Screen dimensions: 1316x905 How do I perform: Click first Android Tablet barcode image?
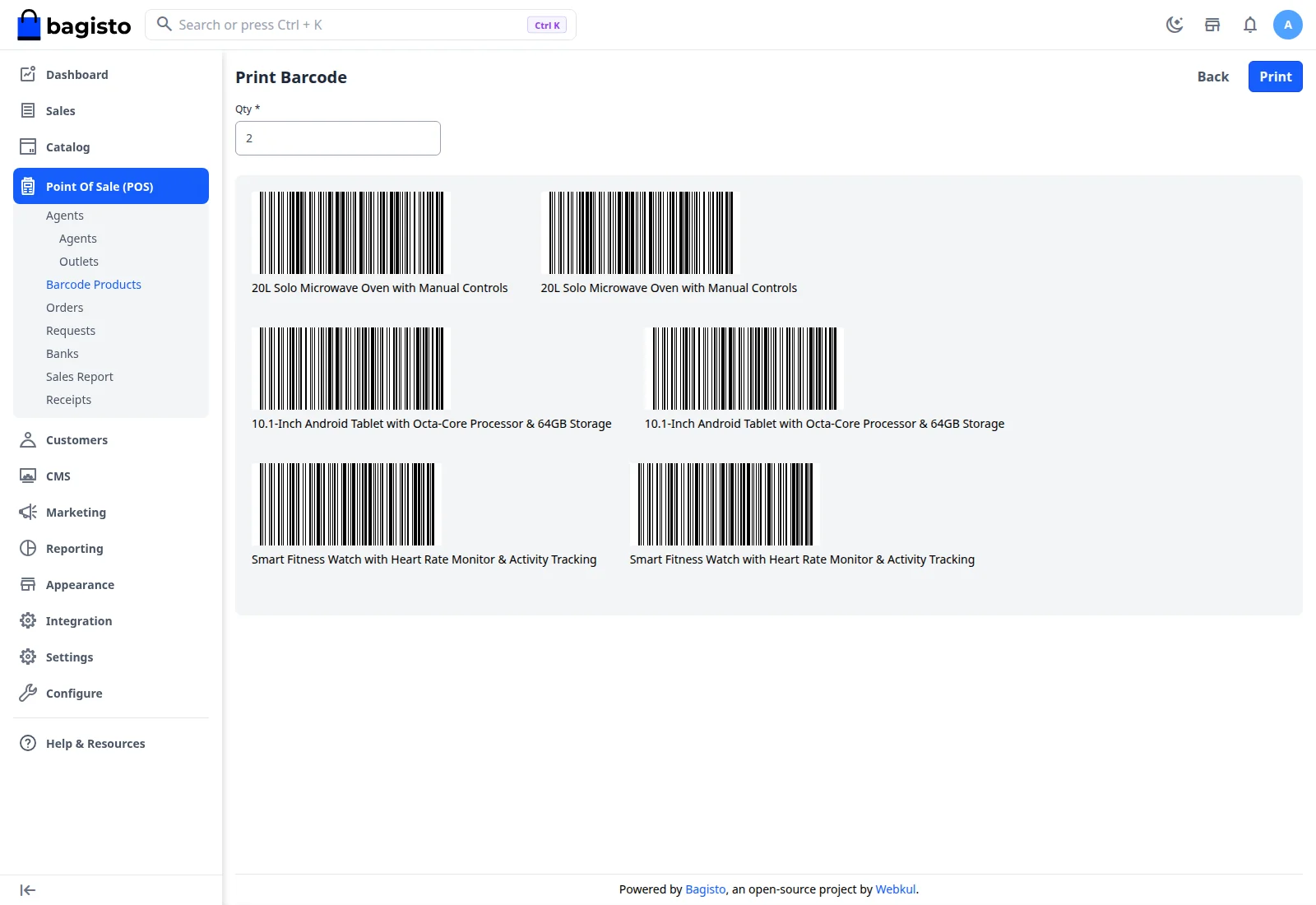(x=351, y=369)
